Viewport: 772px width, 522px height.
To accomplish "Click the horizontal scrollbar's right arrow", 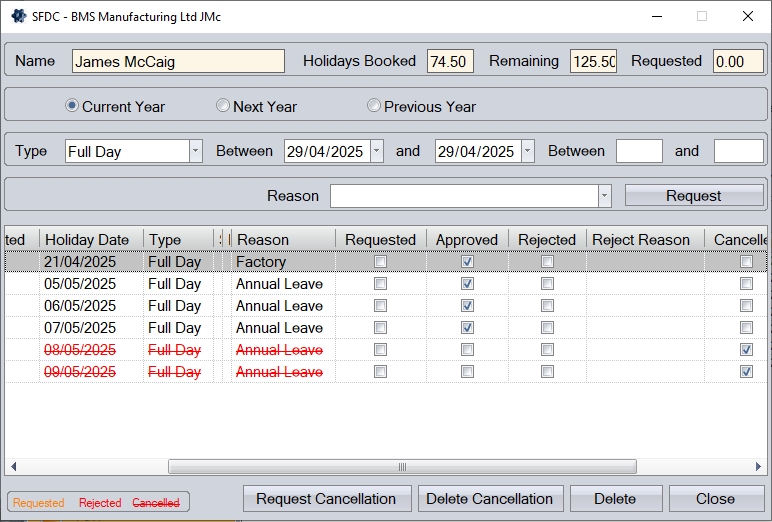I will click(762, 466).
